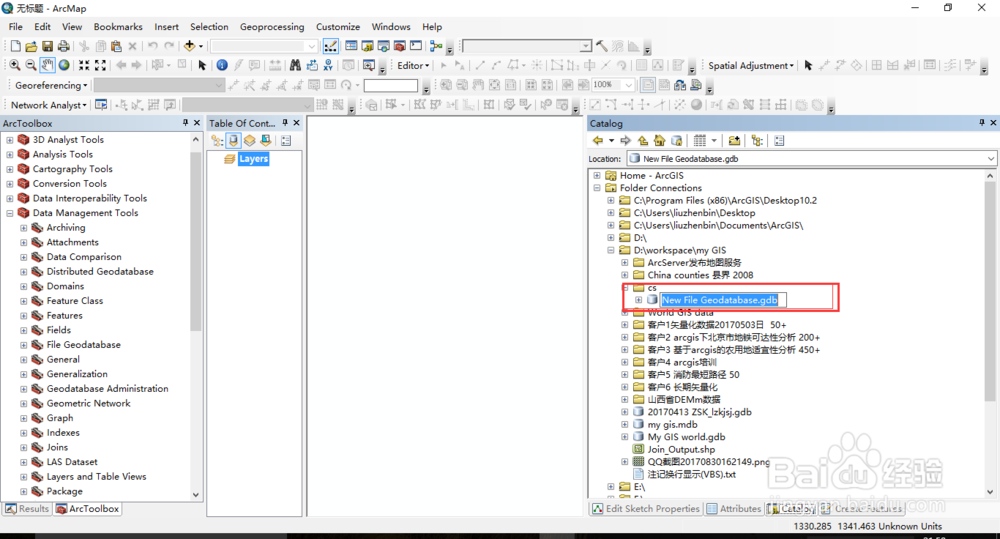The width and height of the screenshot is (1000, 539).
Task: Print the map with the printer icon
Action: [x=63, y=46]
